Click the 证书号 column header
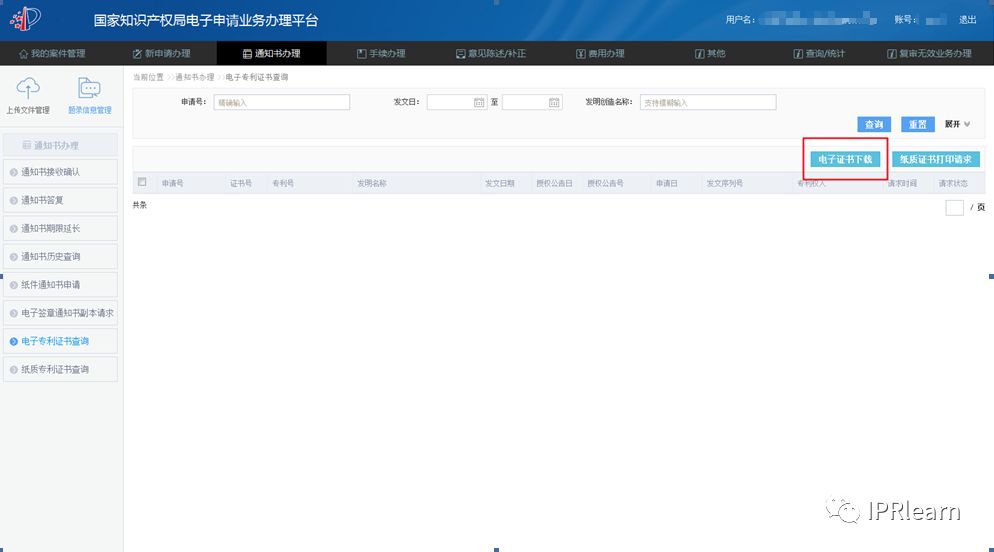This screenshot has width=994, height=552. (241, 183)
